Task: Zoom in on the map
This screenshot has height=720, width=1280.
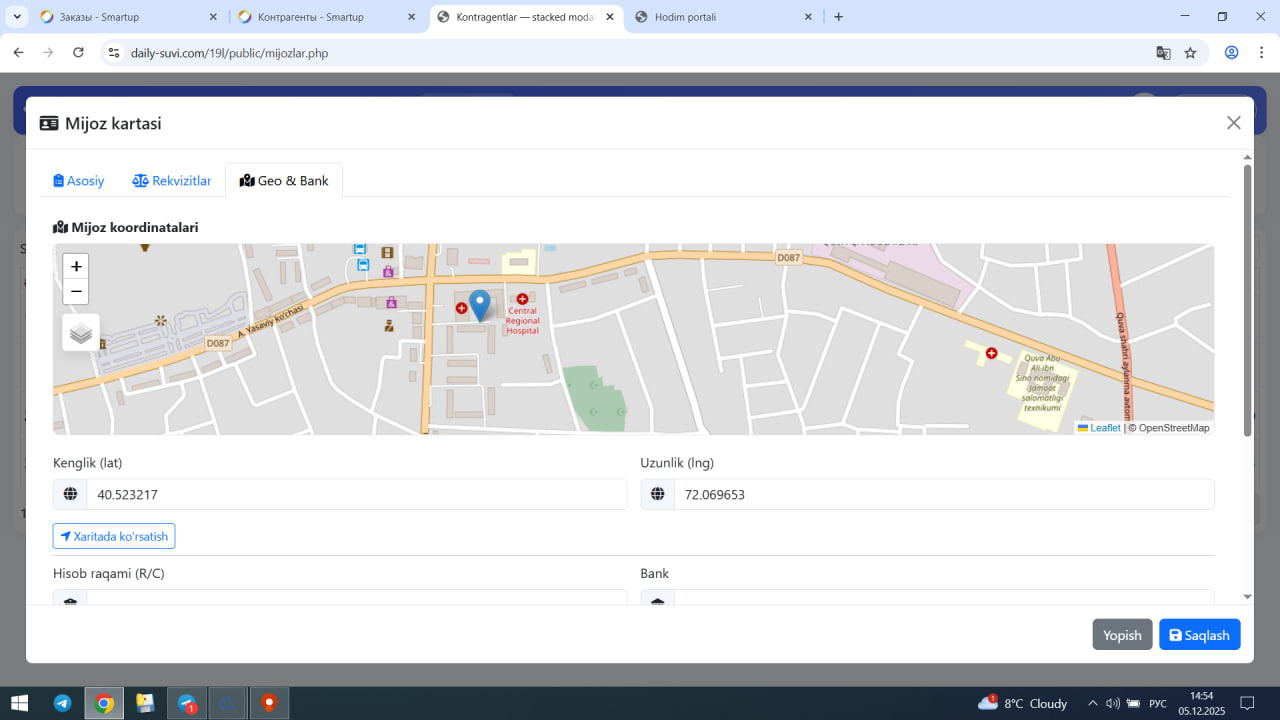Action: [x=76, y=267]
